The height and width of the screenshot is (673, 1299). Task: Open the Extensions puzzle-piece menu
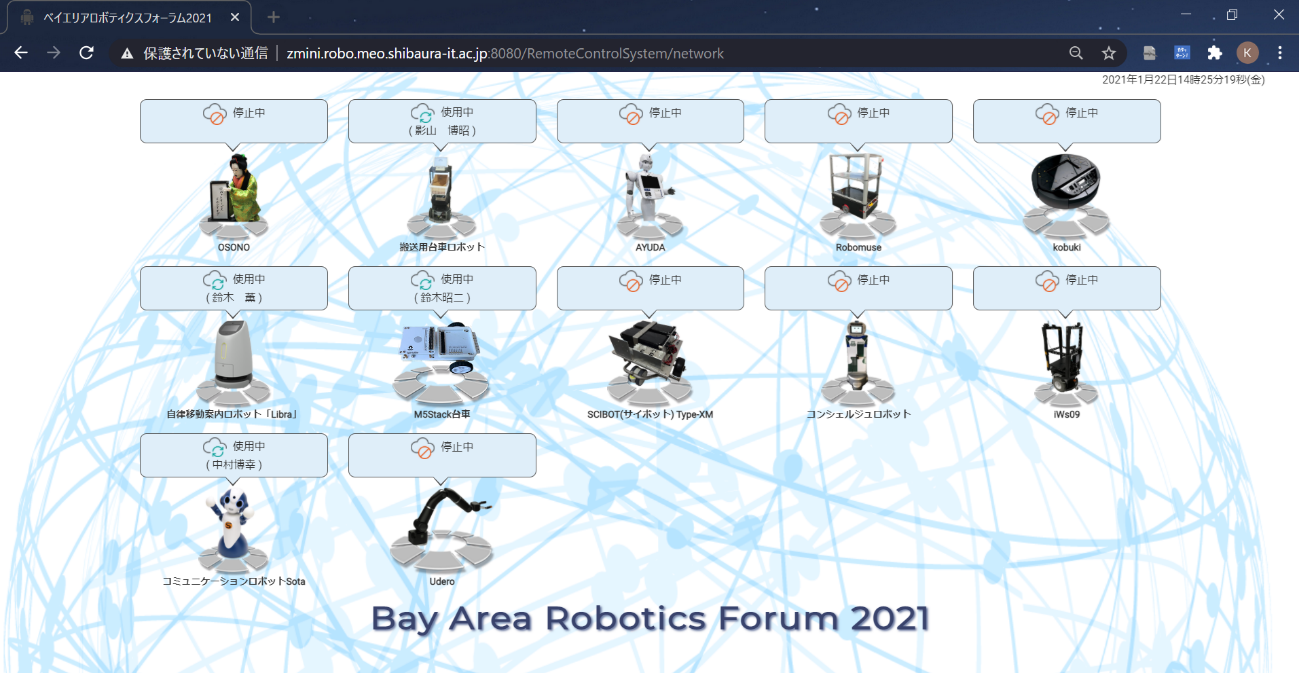pos(1215,53)
